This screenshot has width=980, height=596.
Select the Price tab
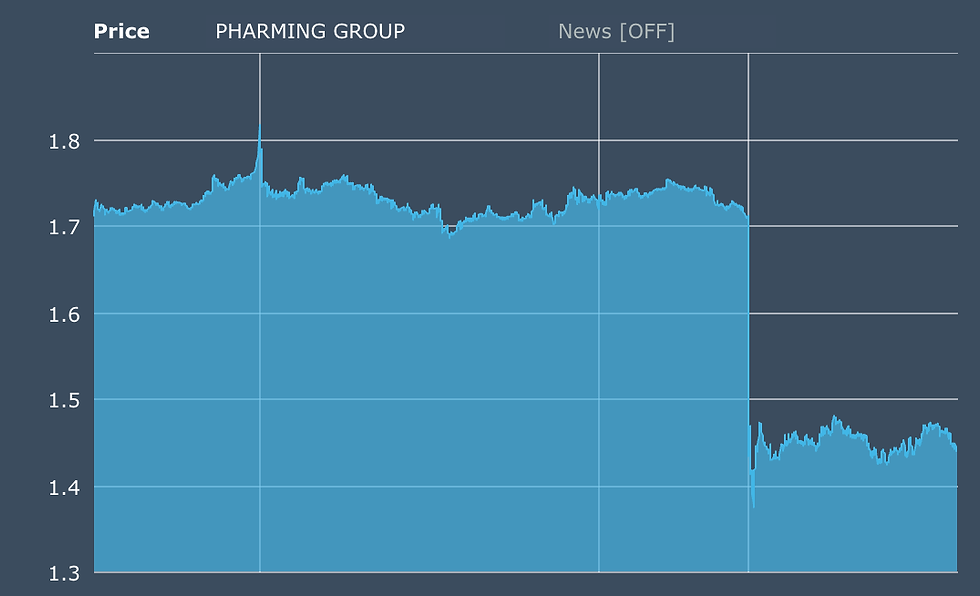tap(121, 31)
